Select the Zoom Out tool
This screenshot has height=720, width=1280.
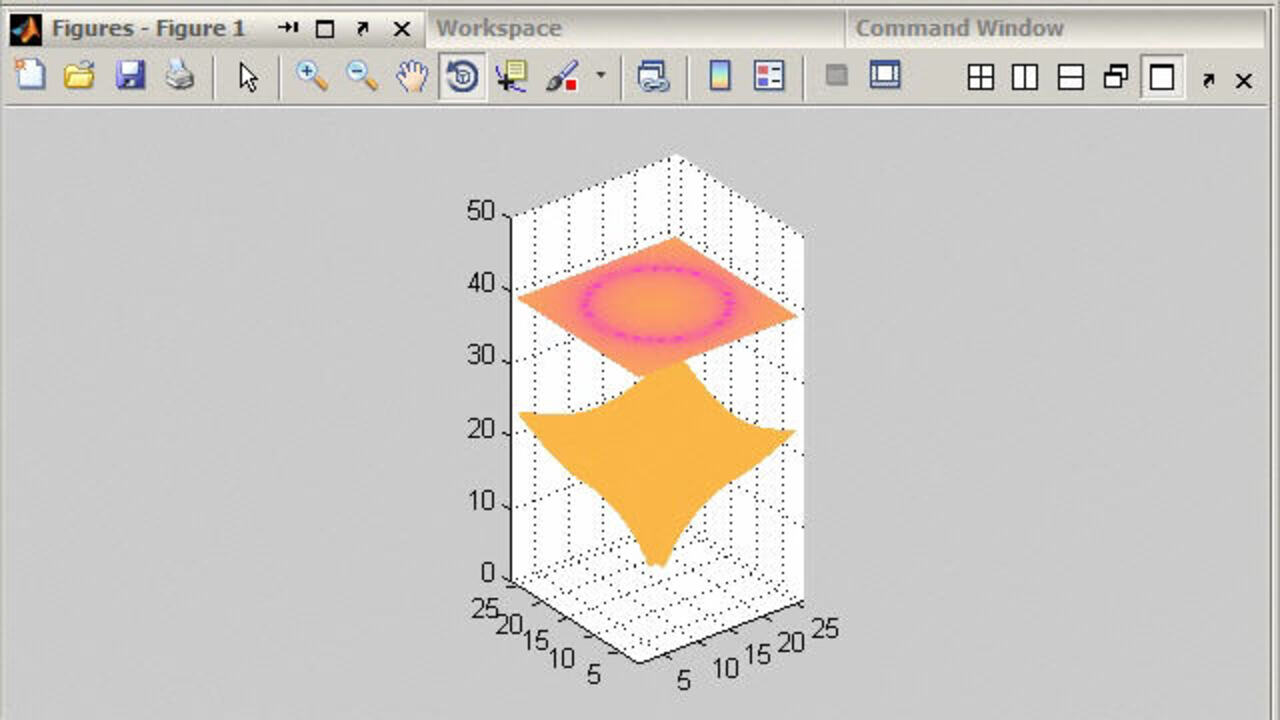[362, 77]
